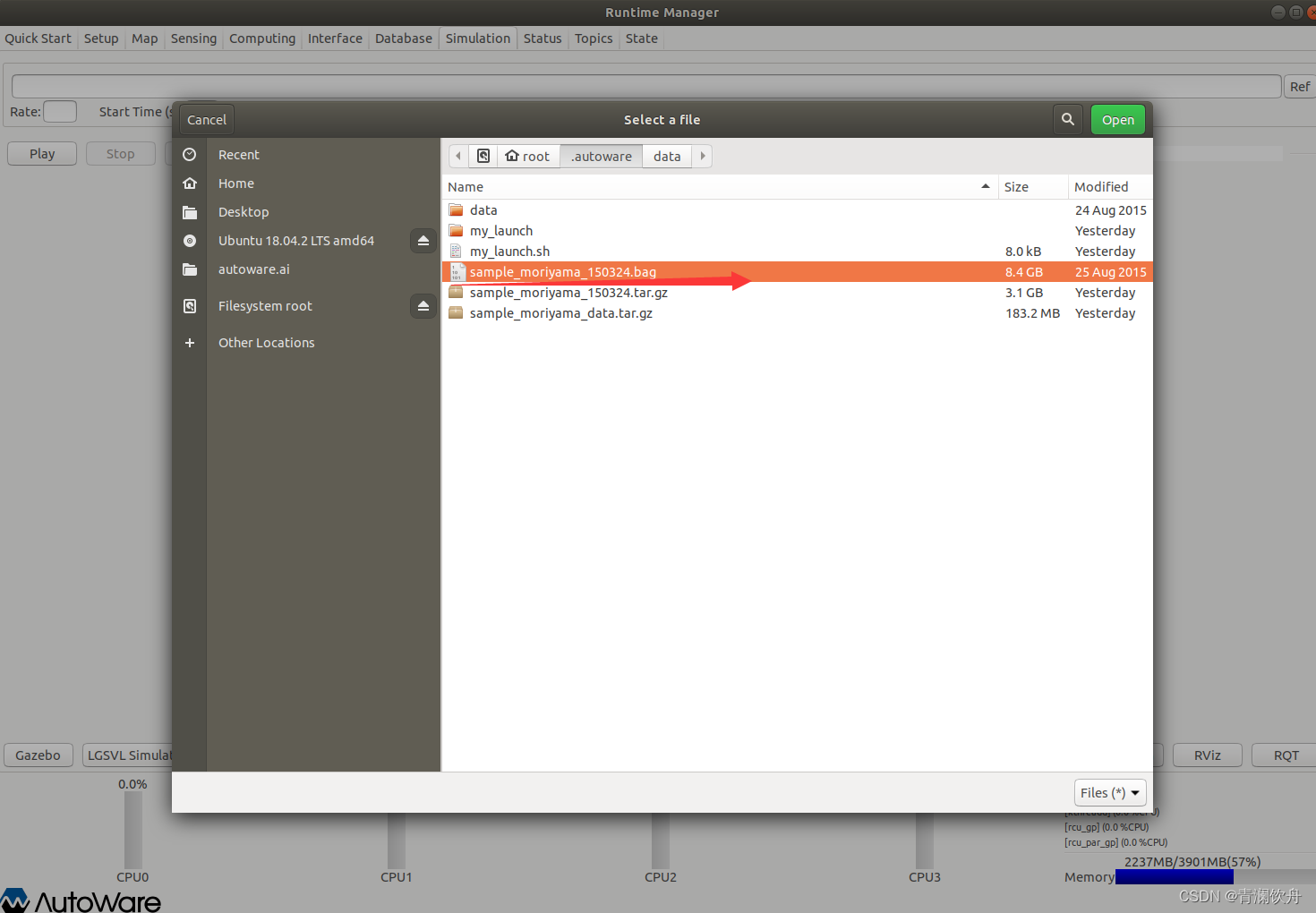1316x913 pixels.
Task: Click the sample_moriyama_150324.bag file icon
Action: (457, 272)
